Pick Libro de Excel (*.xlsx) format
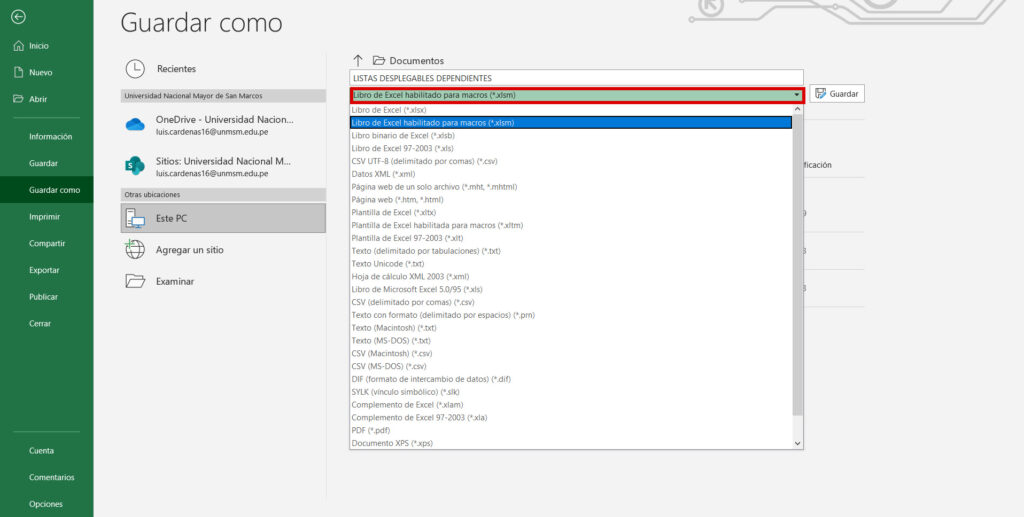The height and width of the screenshot is (517, 1024). (389, 110)
